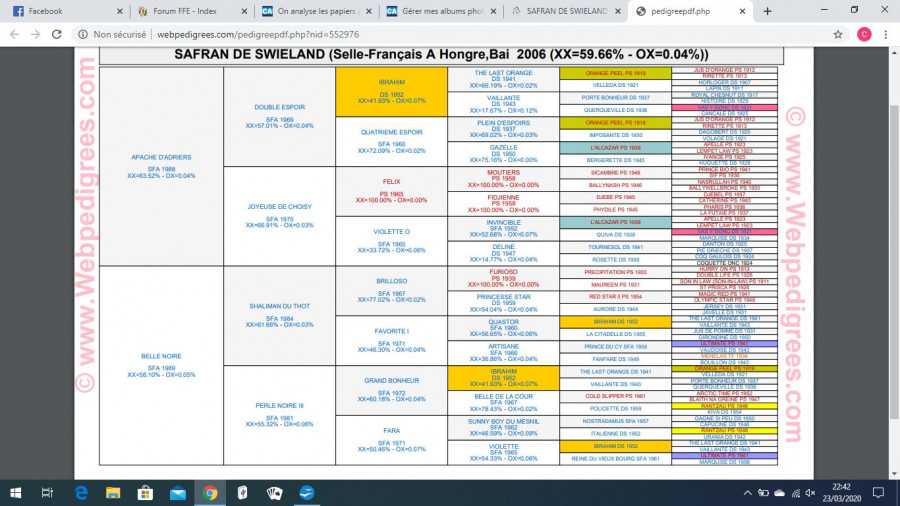Click the SAFRAN DE SWIELAND title
900x506 pixels.
tap(441, 55)
